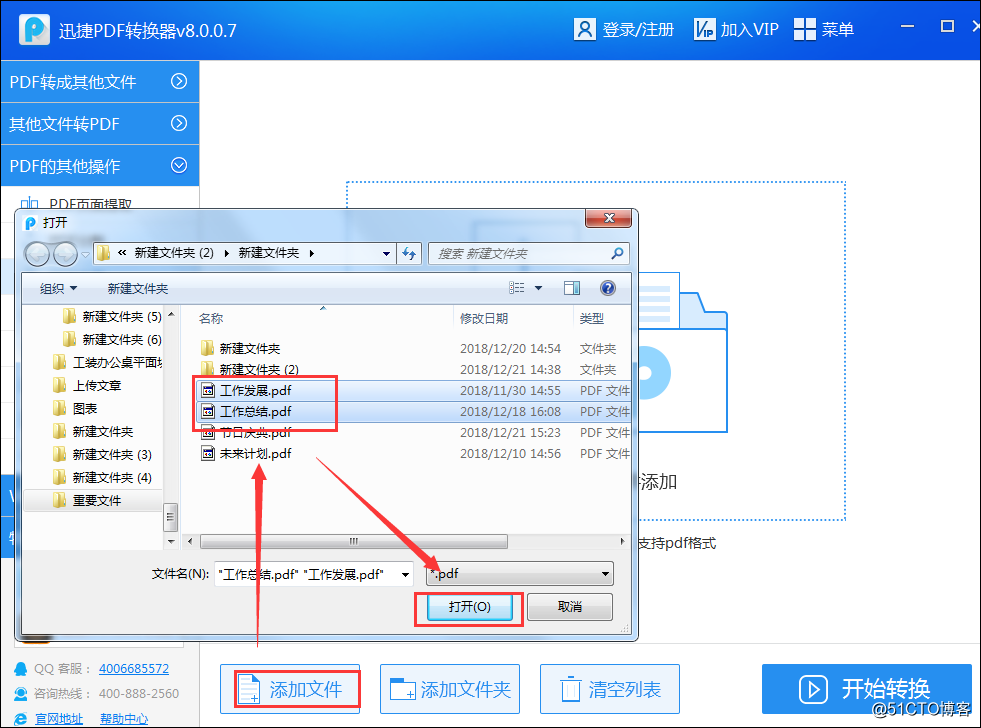Click the horizontal scrollbar thumb in file list

354,541
